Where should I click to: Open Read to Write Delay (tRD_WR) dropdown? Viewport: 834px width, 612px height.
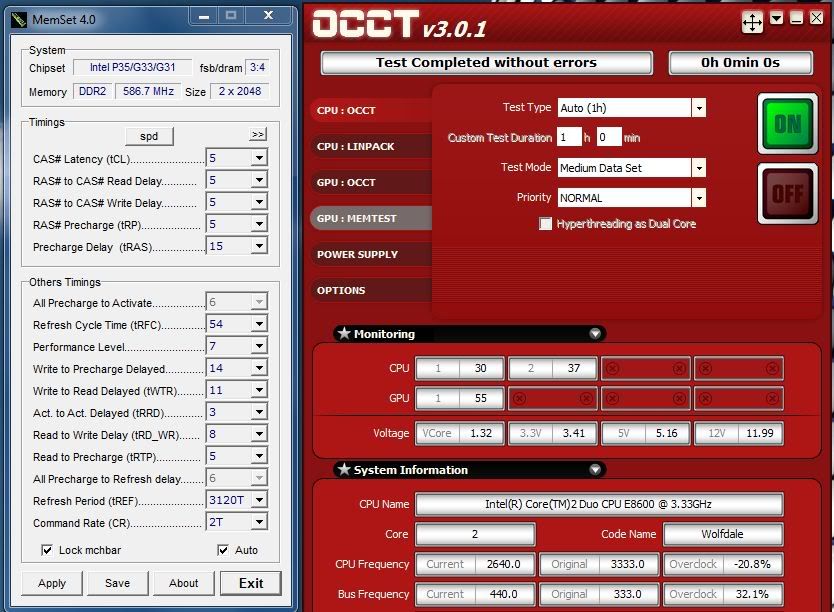[x=259, y=434]
